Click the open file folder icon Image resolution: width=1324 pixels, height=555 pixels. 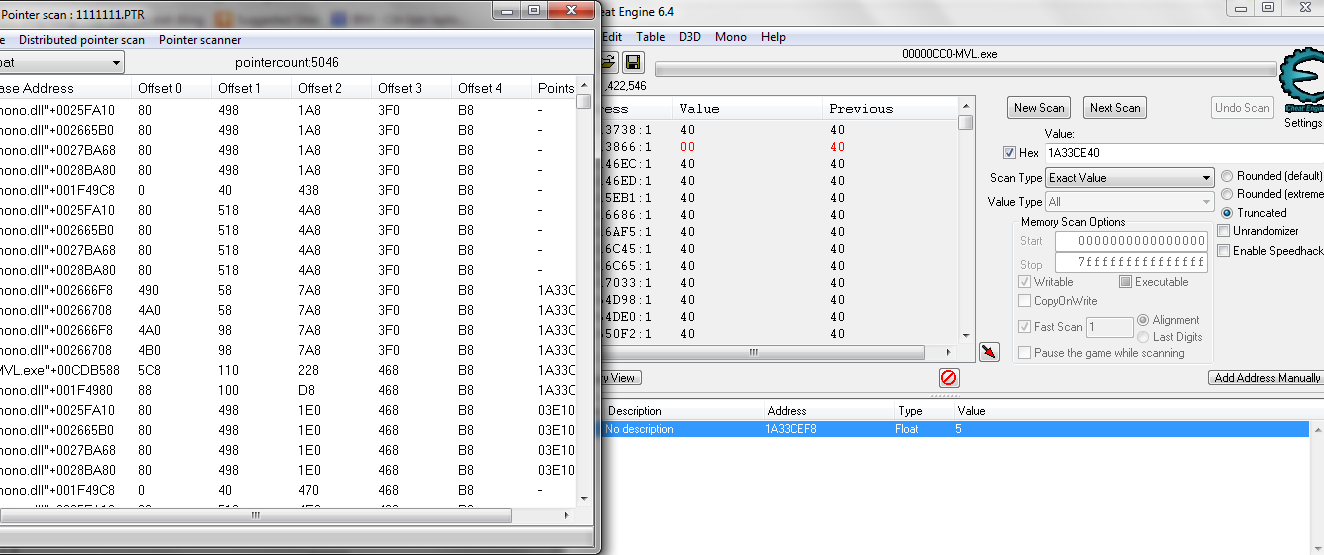click(608, 63)
